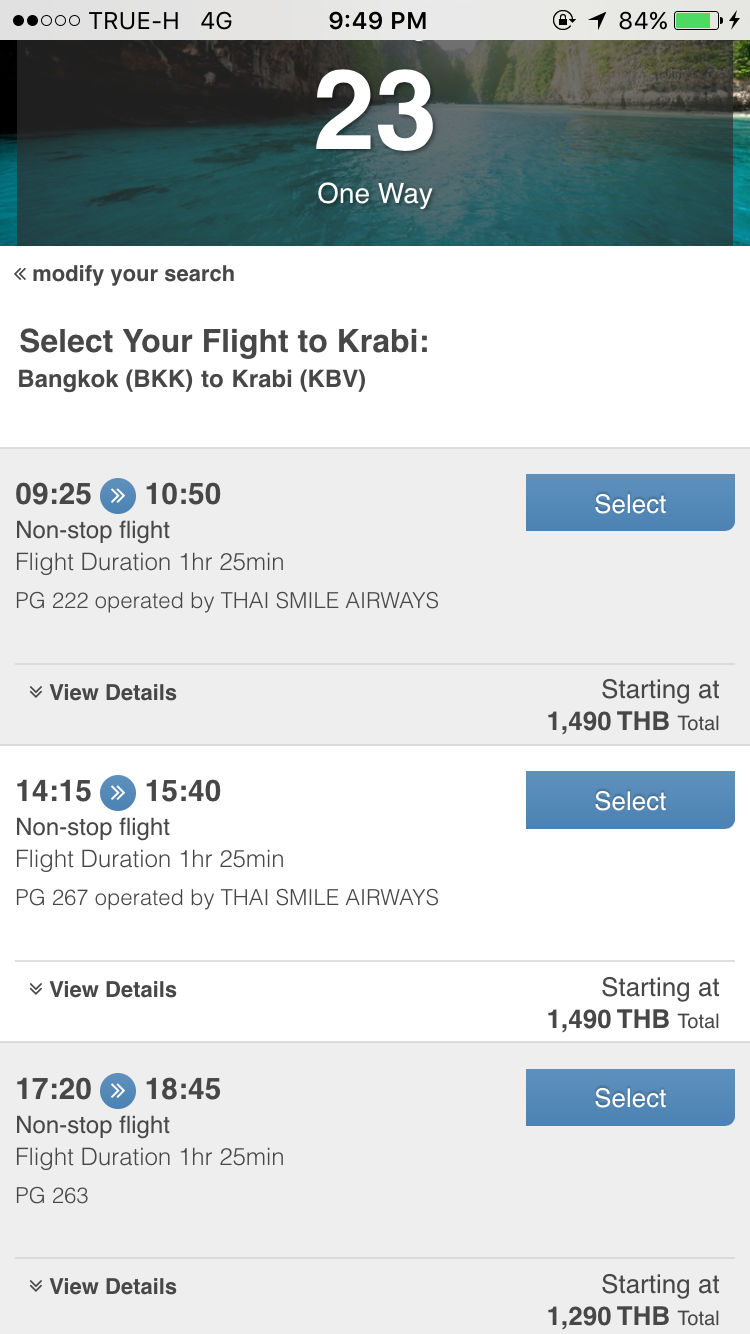Tap Select Your Flight to Krabi heading
This screenshot has width=750, height=1334.
pos(224,342)
